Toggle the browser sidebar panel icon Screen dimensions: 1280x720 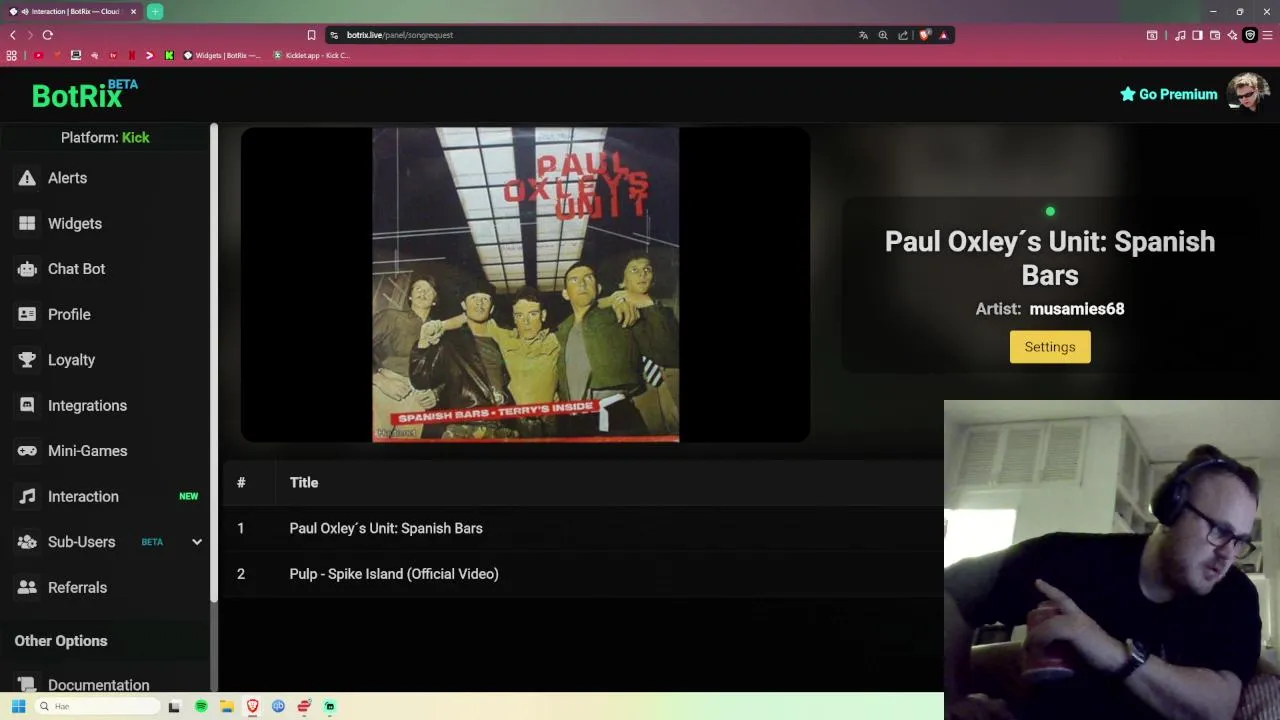coord(1198,35)
